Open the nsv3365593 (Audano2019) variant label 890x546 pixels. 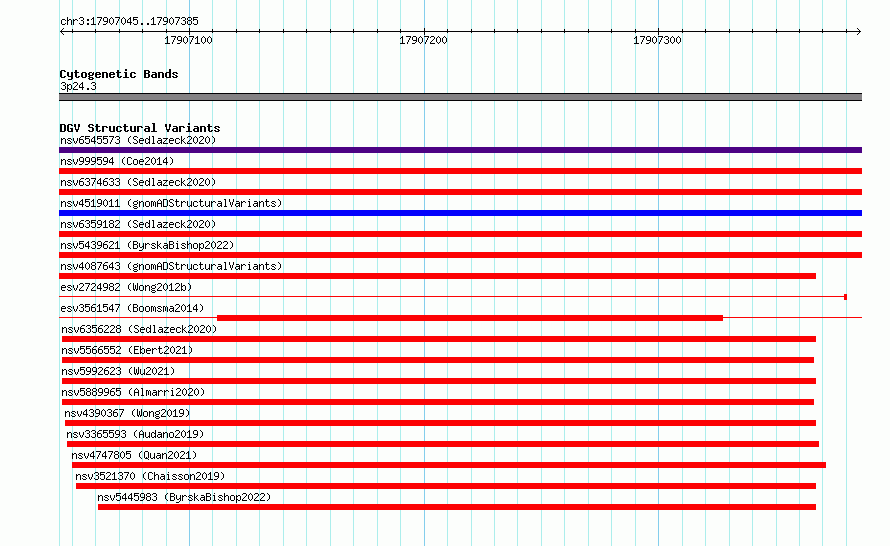[135, 434]
